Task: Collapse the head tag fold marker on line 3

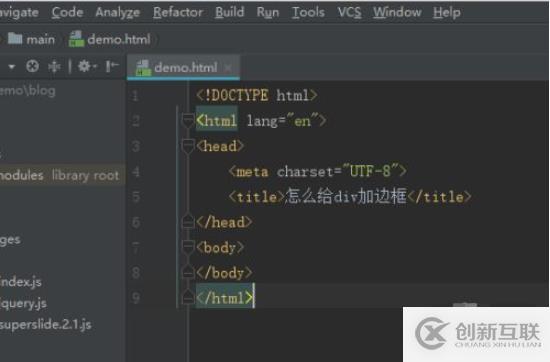Action: [x=188, y=146]
